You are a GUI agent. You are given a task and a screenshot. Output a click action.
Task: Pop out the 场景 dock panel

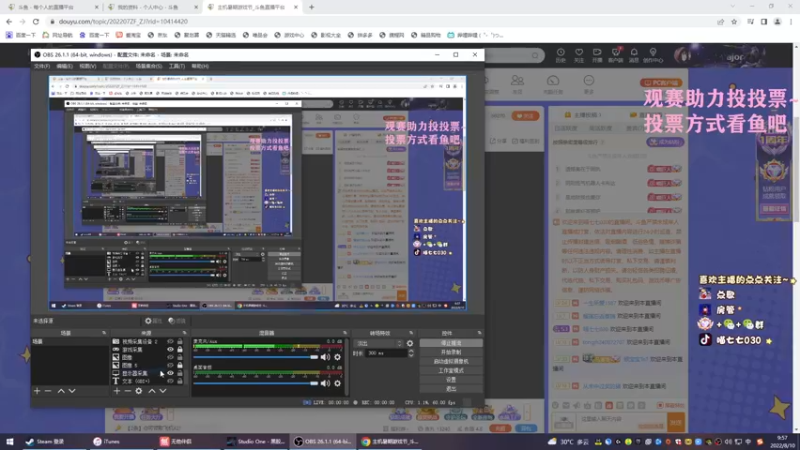(104, 333)
